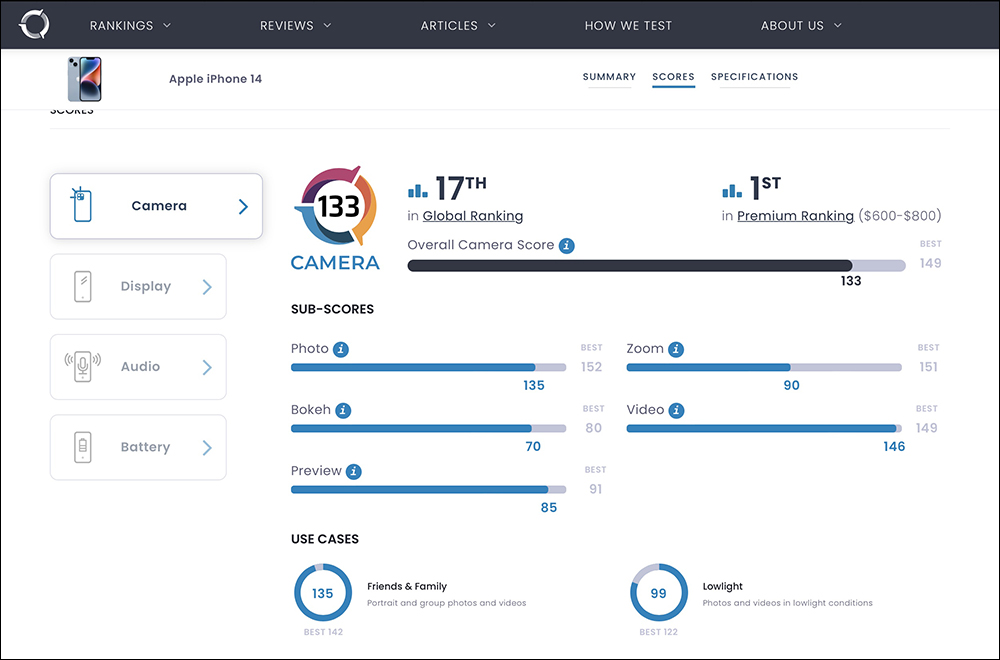Click the SUB-SCORES heading
Viewport: 1000px width, 660px height.
tap(332, 309)
